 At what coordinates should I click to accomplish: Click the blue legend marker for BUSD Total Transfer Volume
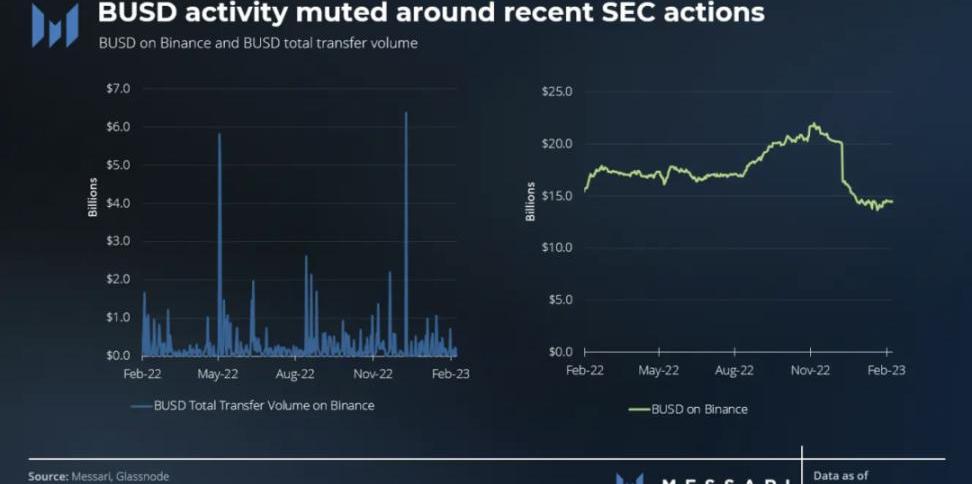coord(141,405)
